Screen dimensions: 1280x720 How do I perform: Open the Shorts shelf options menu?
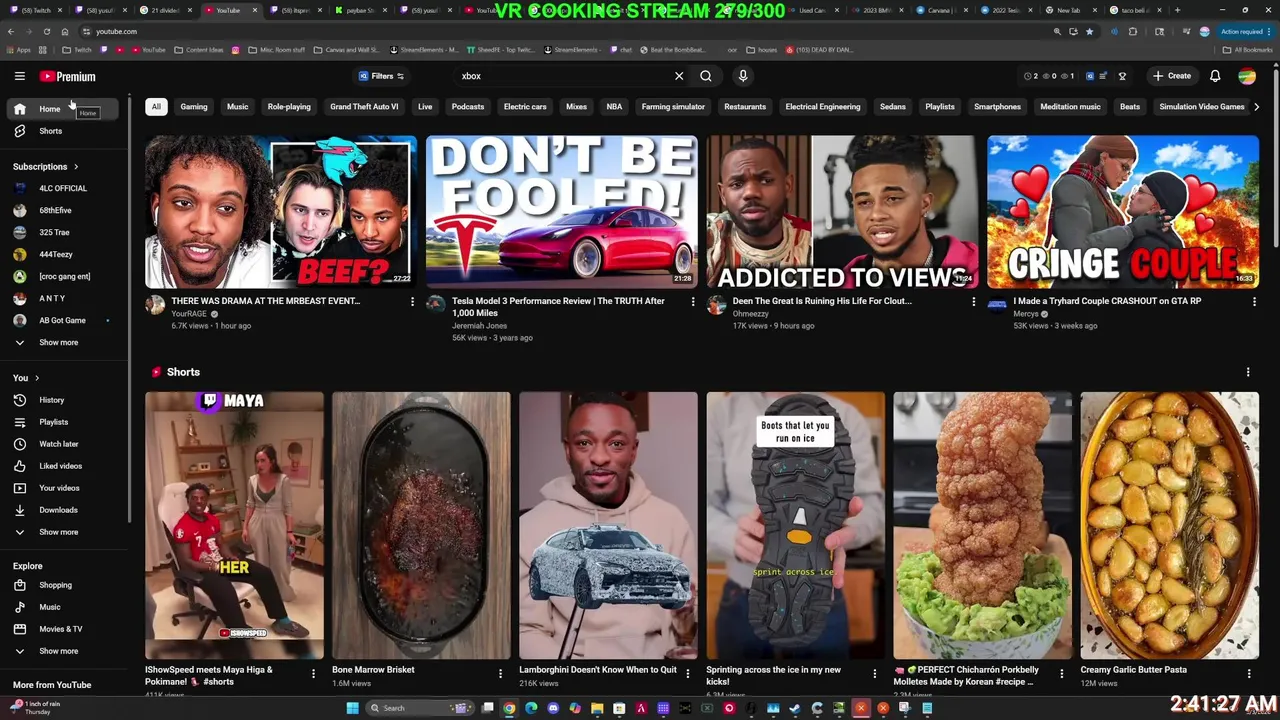(x=1248, y=372)
